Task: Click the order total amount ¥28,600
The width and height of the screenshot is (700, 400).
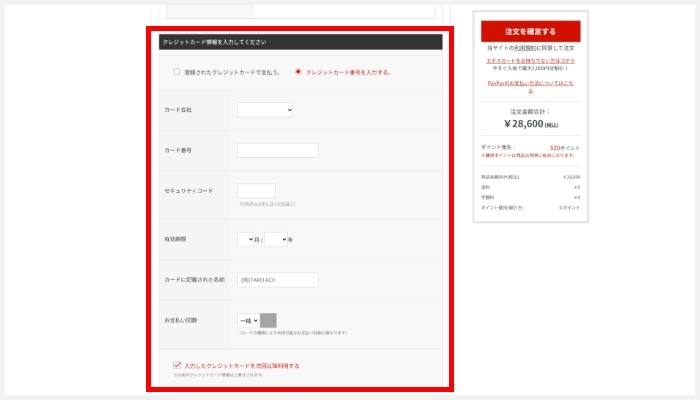Action: coord(530,123)
